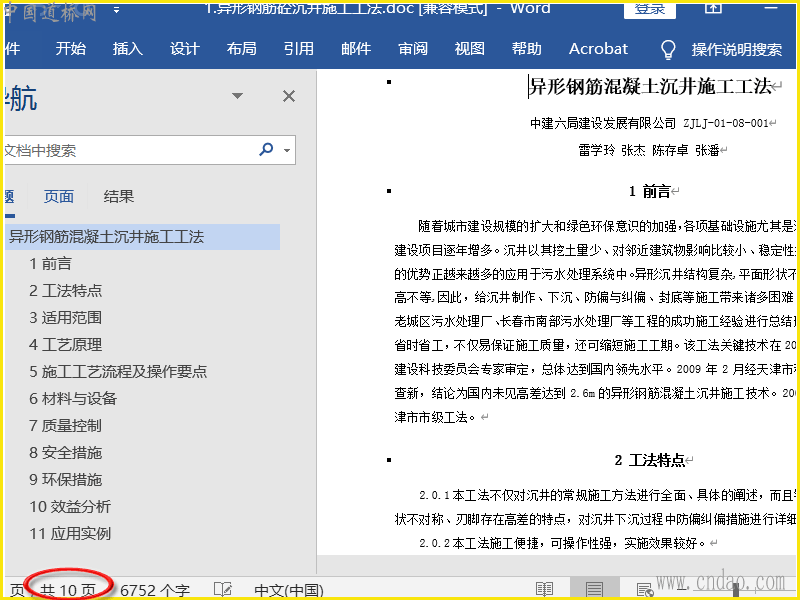Click the line ending 津市市级工法。
The image size is (800, 600).
pos(435,418)
